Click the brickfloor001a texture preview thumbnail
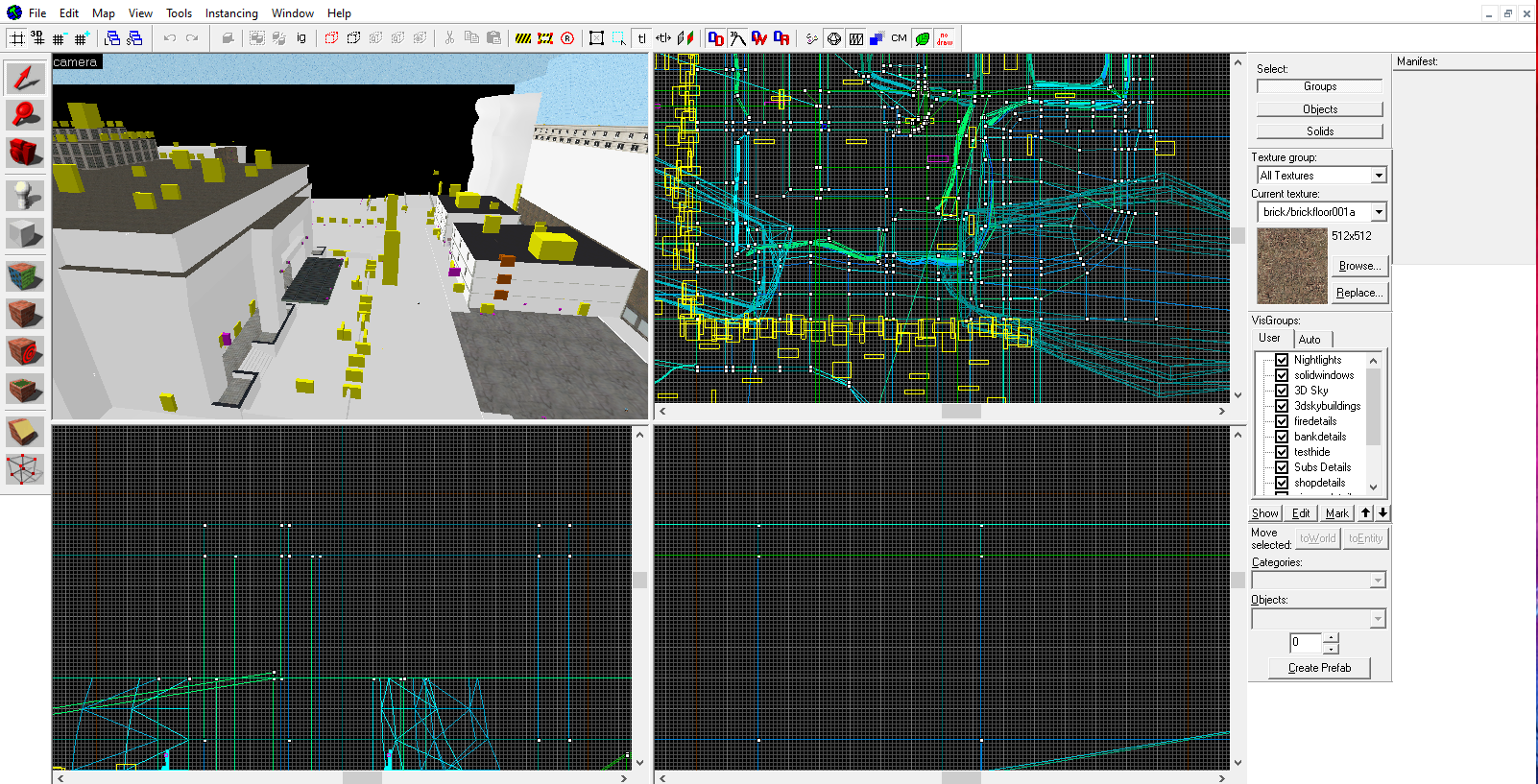The width and height of the screenshot is (1538, 784). click(x=1292, y=266)
